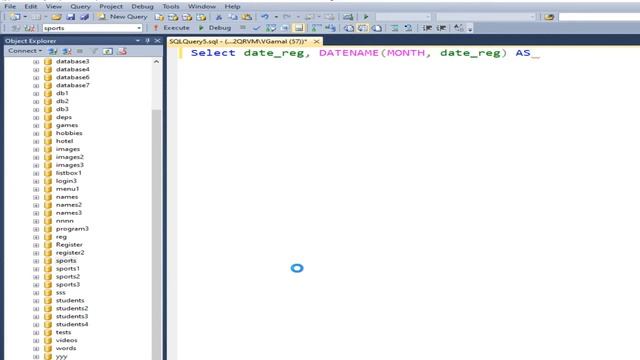Select the sports2 database

68,277
